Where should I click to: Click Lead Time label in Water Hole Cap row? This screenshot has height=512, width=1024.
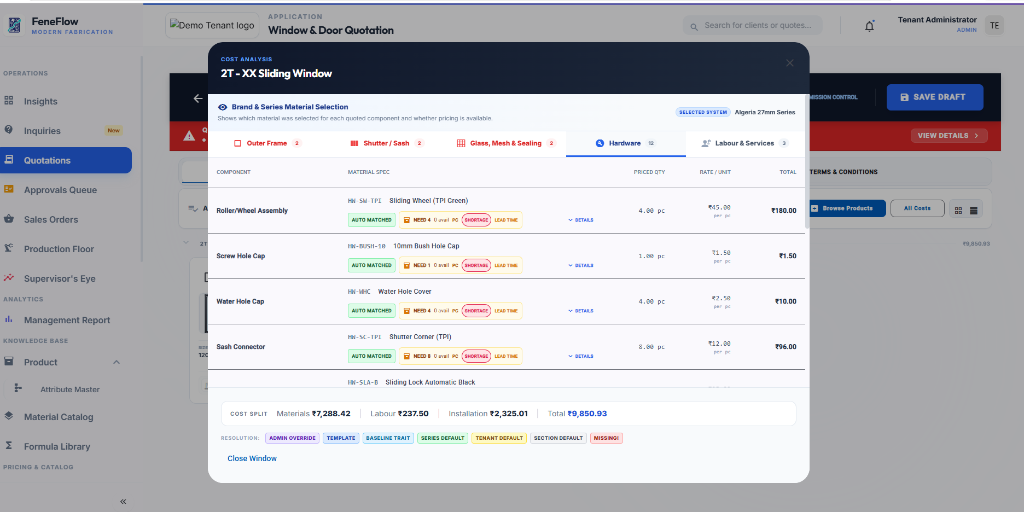(x=506, y=311)
